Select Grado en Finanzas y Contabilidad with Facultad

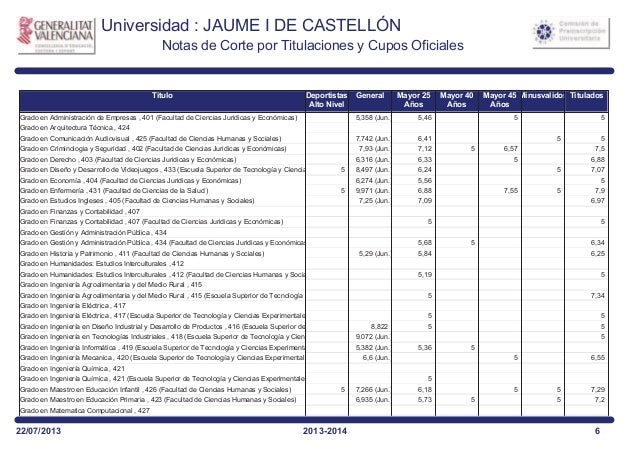(x=314, y=222)
